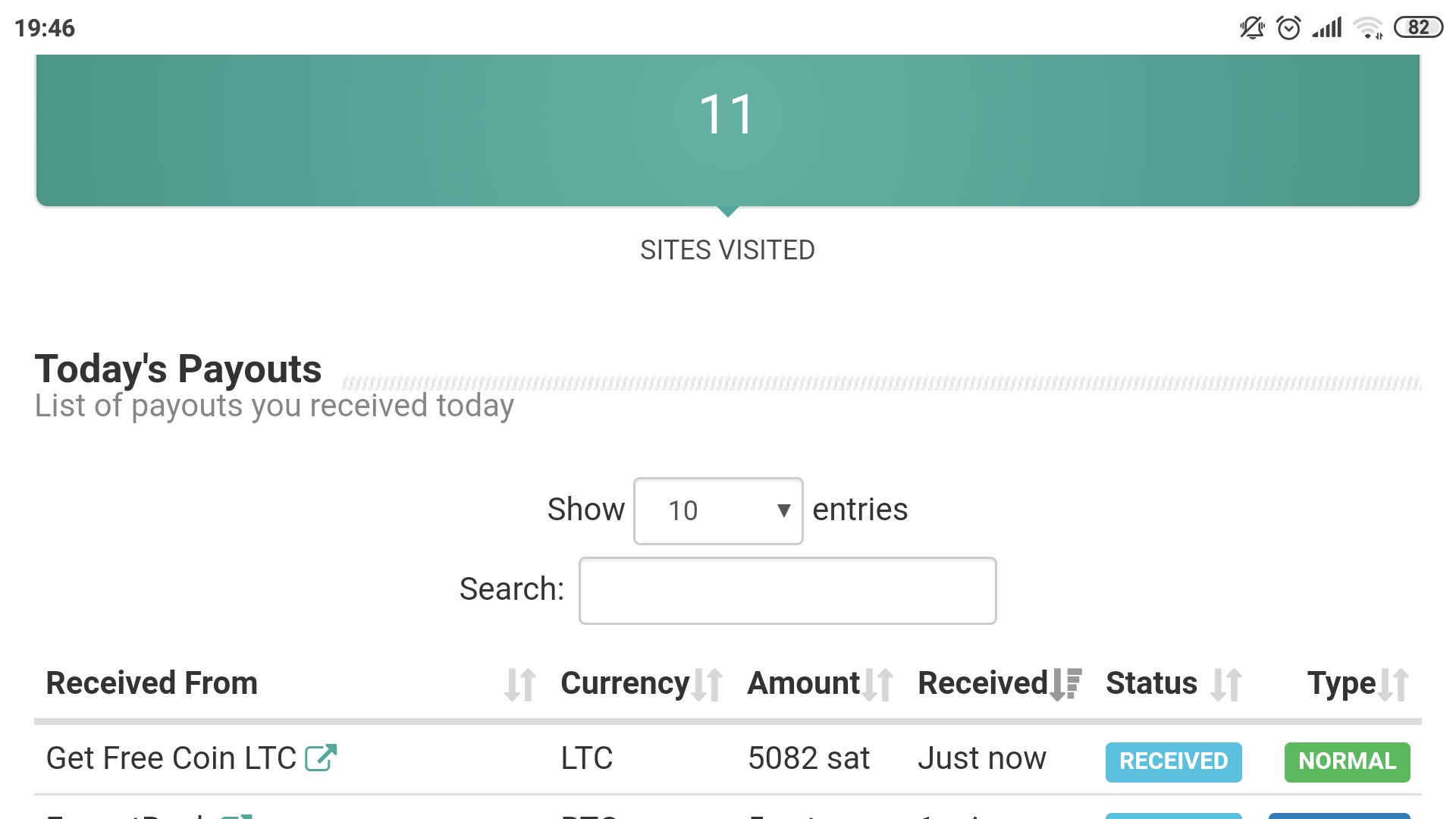Tap the battery level indicator
The height and width of the screenshot is (819, 1456).
pos(1418,28)
